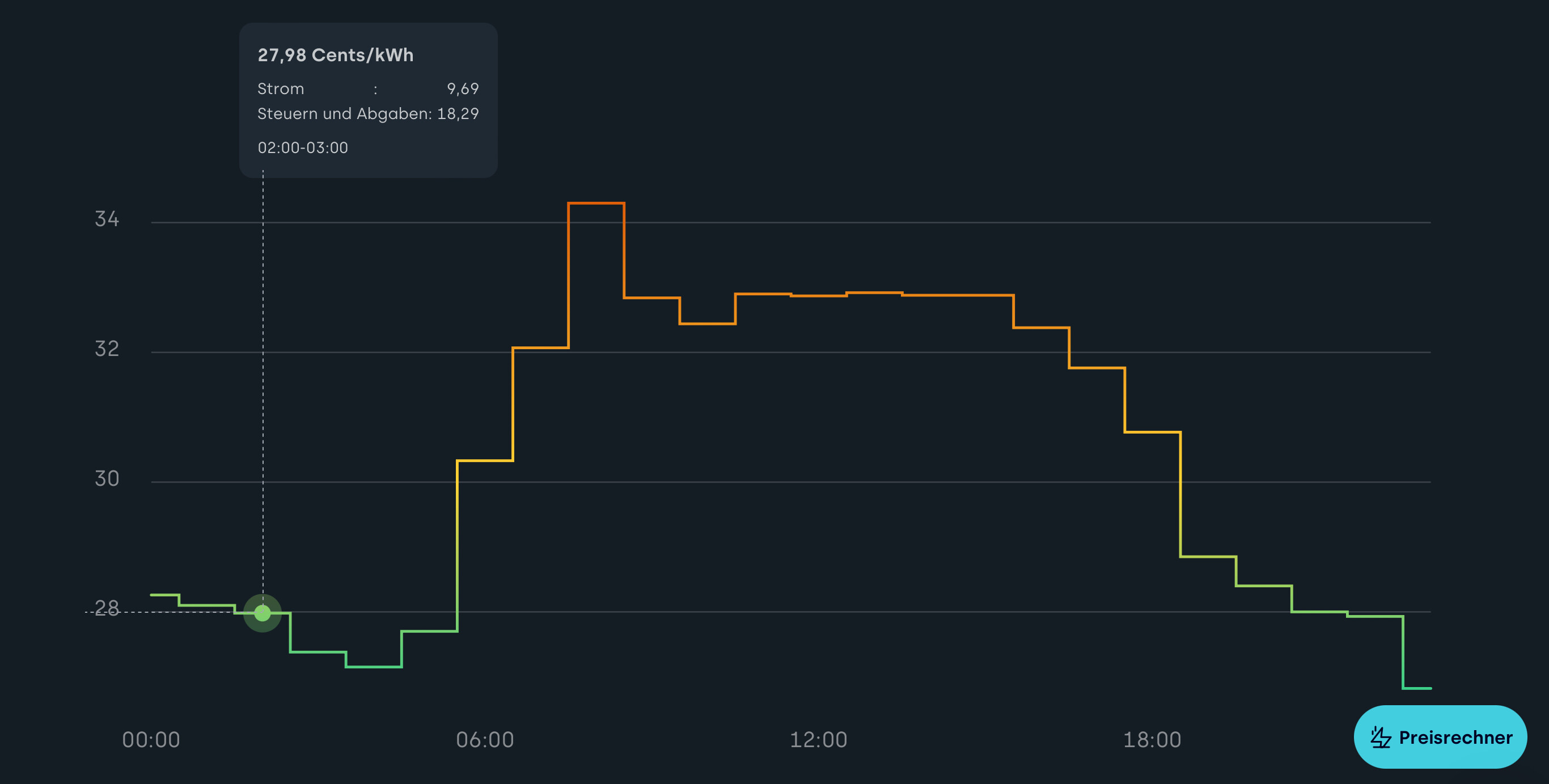
Task: Click the highlighted green data point marker
Action: click(263, 613)
